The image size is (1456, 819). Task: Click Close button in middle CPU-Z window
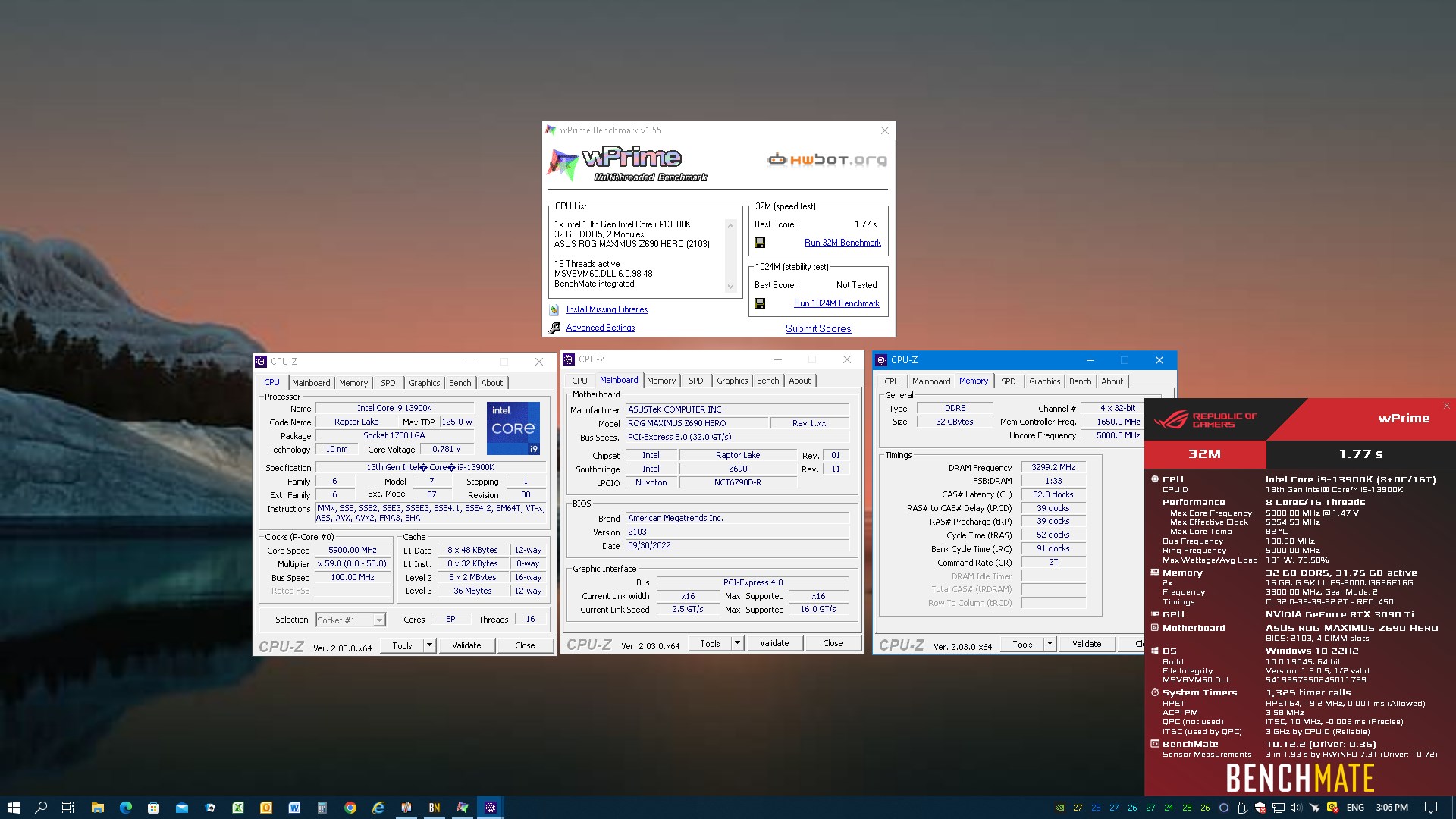pyautogui.click(x=833, y=643)
